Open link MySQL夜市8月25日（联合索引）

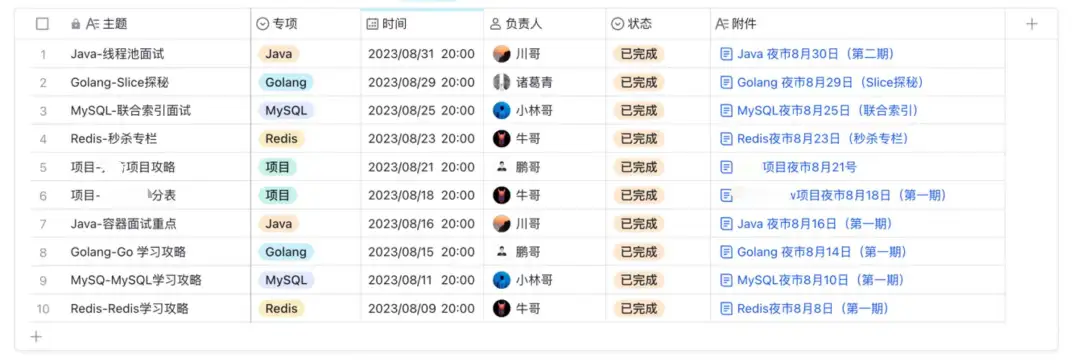(827, 111)
